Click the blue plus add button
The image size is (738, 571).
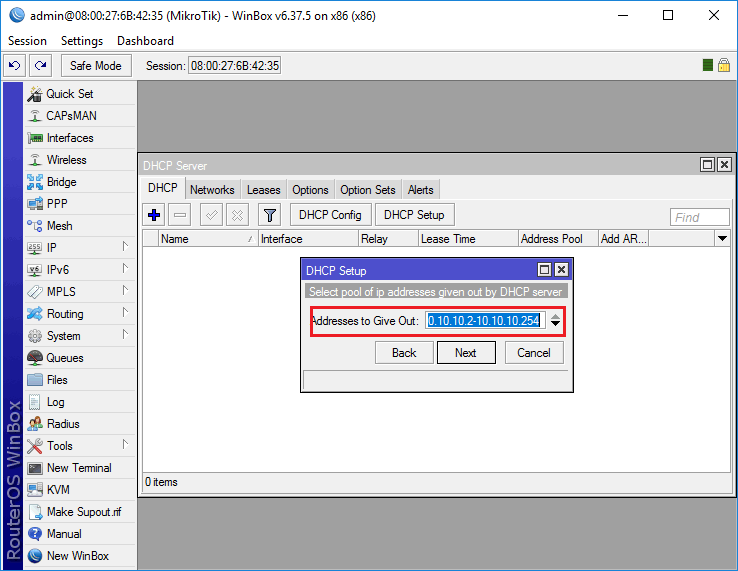[154, 215]
